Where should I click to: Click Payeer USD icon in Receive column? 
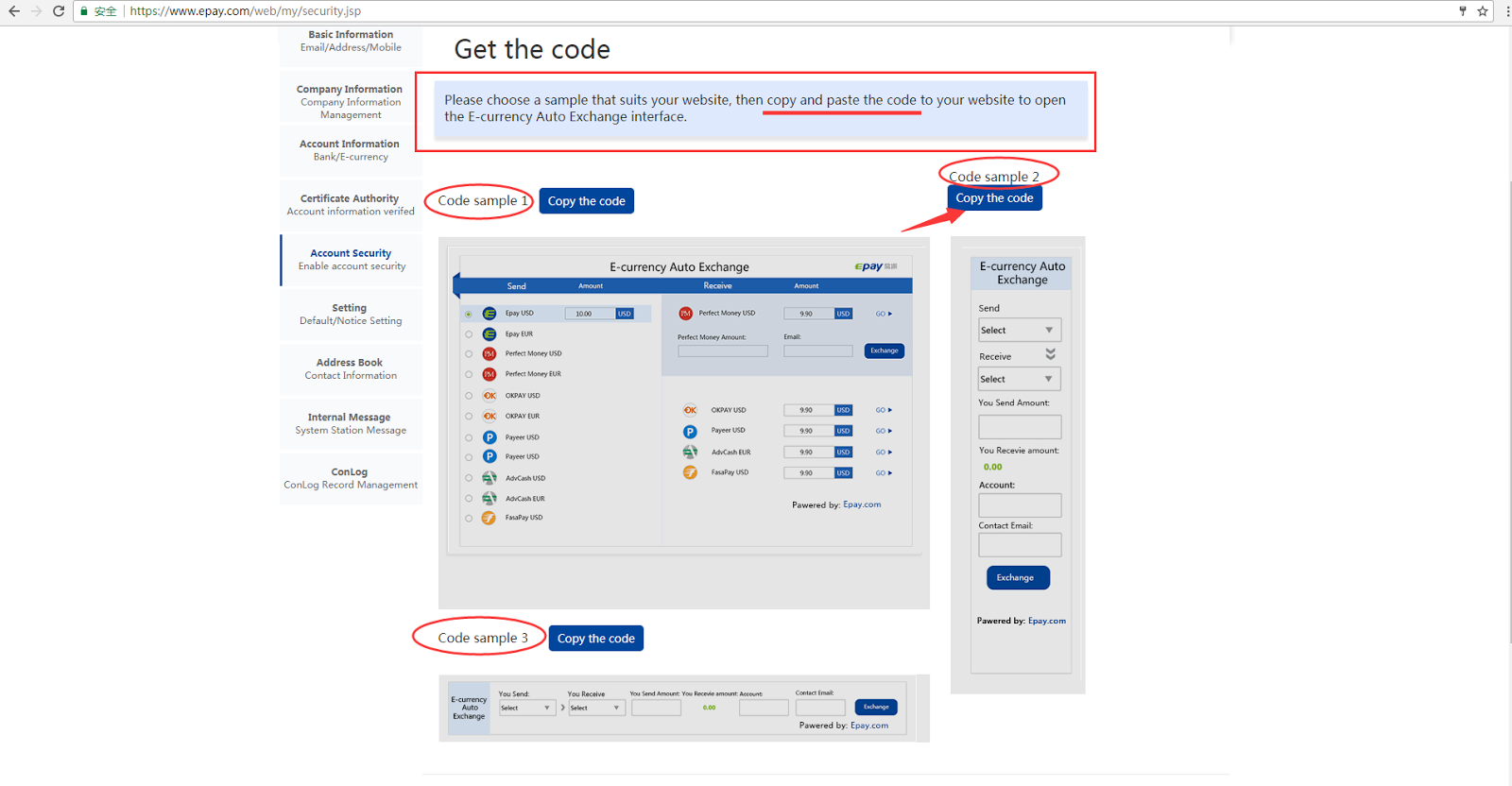690,431
